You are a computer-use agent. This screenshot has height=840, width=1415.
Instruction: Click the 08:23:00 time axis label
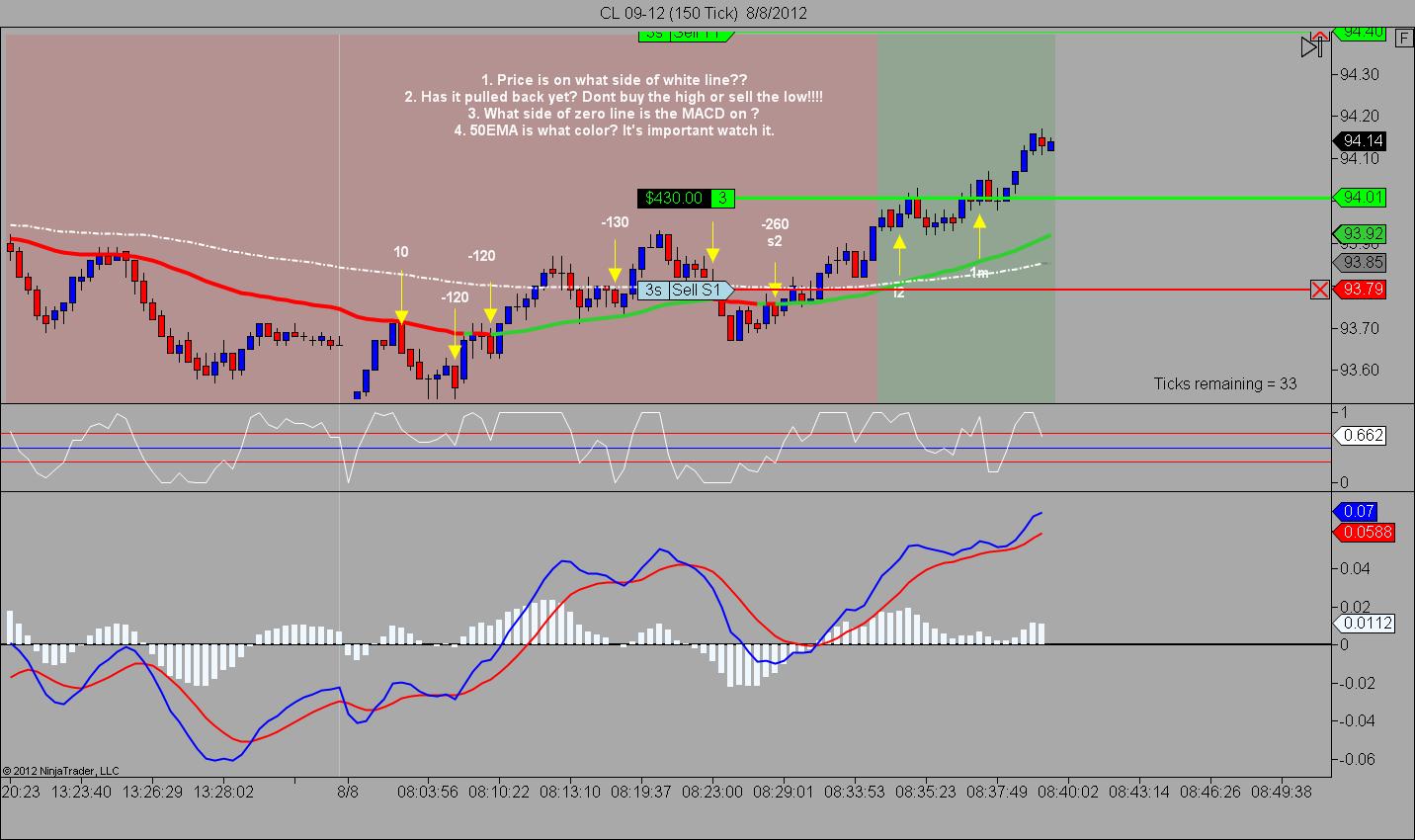click(711, 792)
